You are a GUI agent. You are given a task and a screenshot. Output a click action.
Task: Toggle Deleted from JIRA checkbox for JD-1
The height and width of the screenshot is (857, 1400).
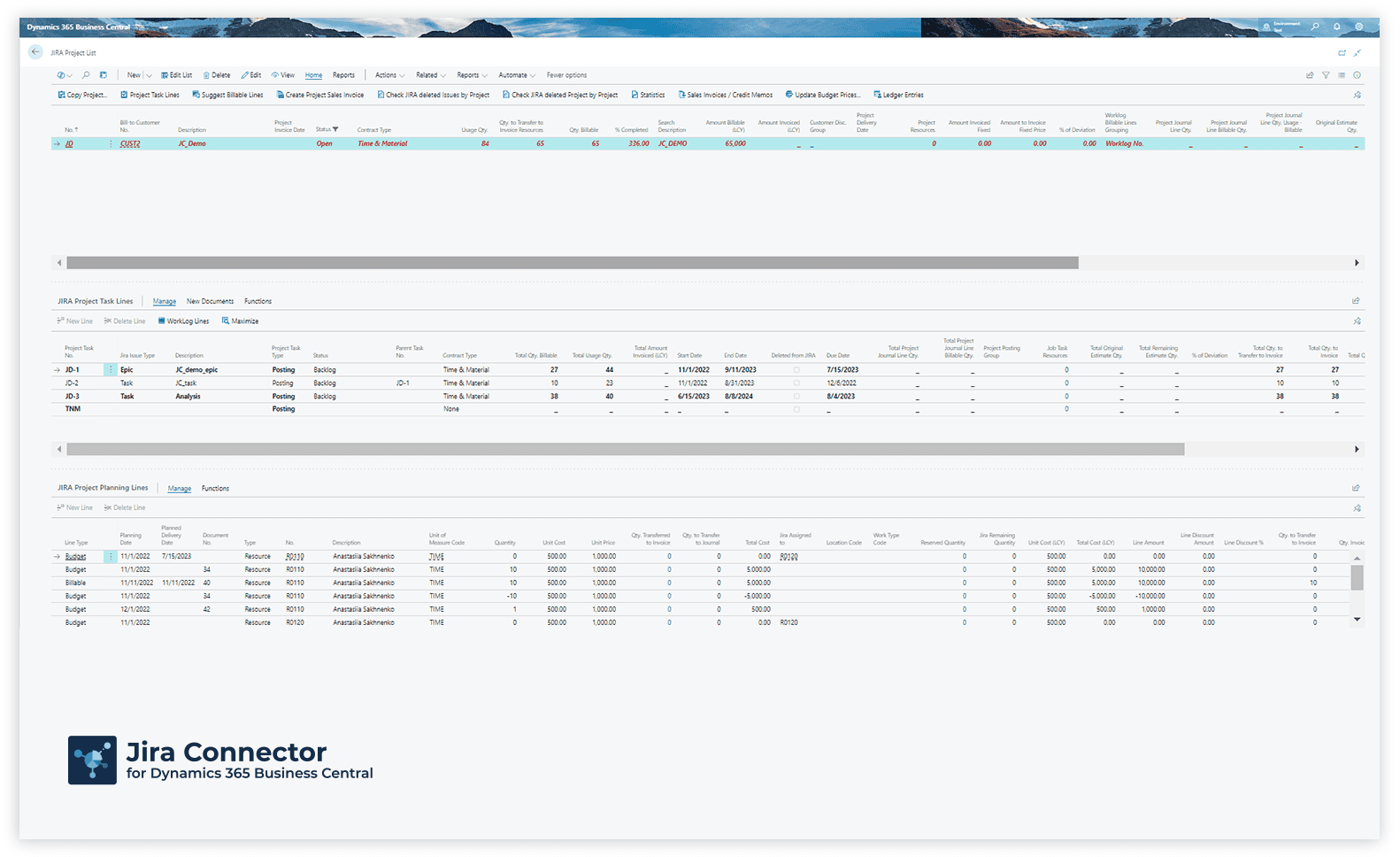point(796,370)
